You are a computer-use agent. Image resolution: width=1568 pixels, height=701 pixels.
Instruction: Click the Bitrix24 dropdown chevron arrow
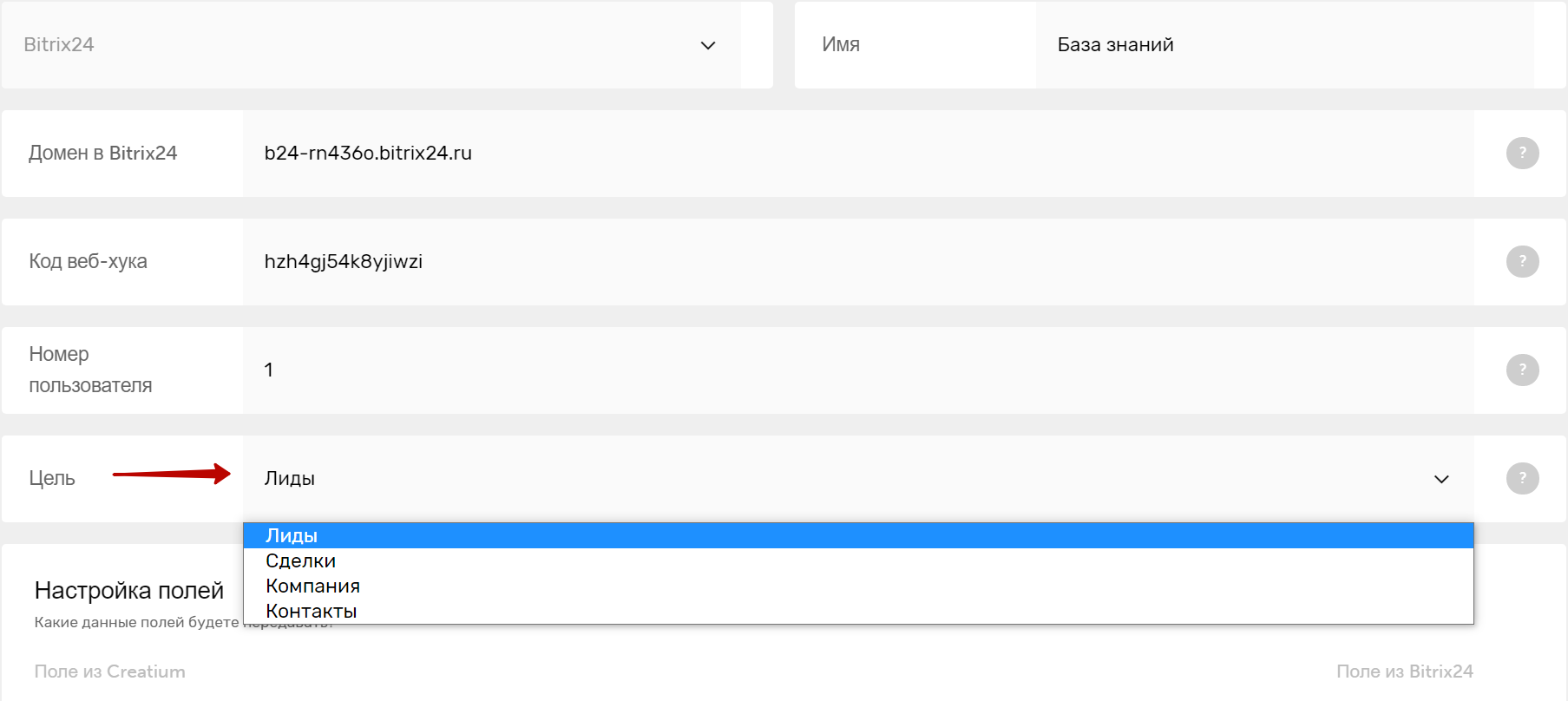pyautogui.click(x=708, y=45)
